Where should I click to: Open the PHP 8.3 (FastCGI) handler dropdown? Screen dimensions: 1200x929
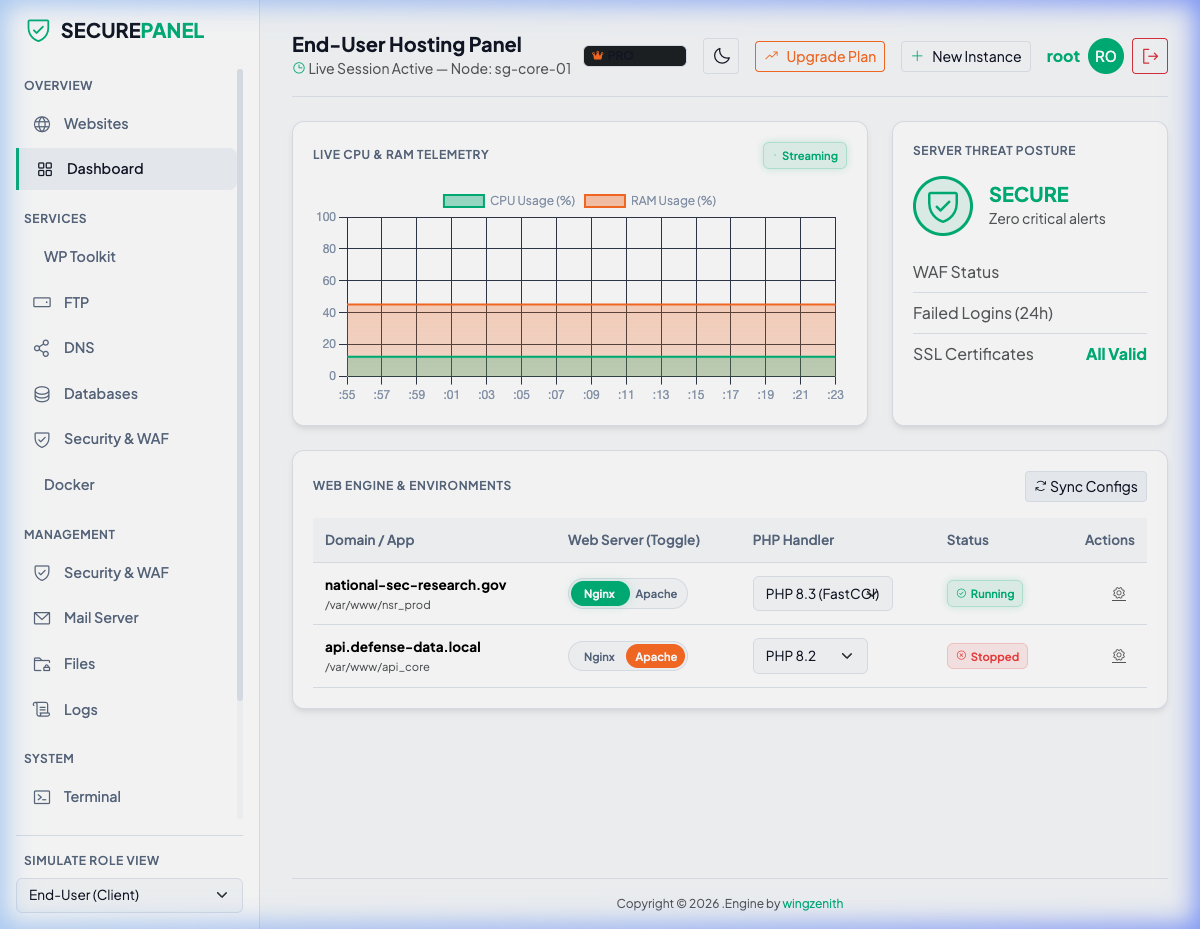click(x=823, y=594)
